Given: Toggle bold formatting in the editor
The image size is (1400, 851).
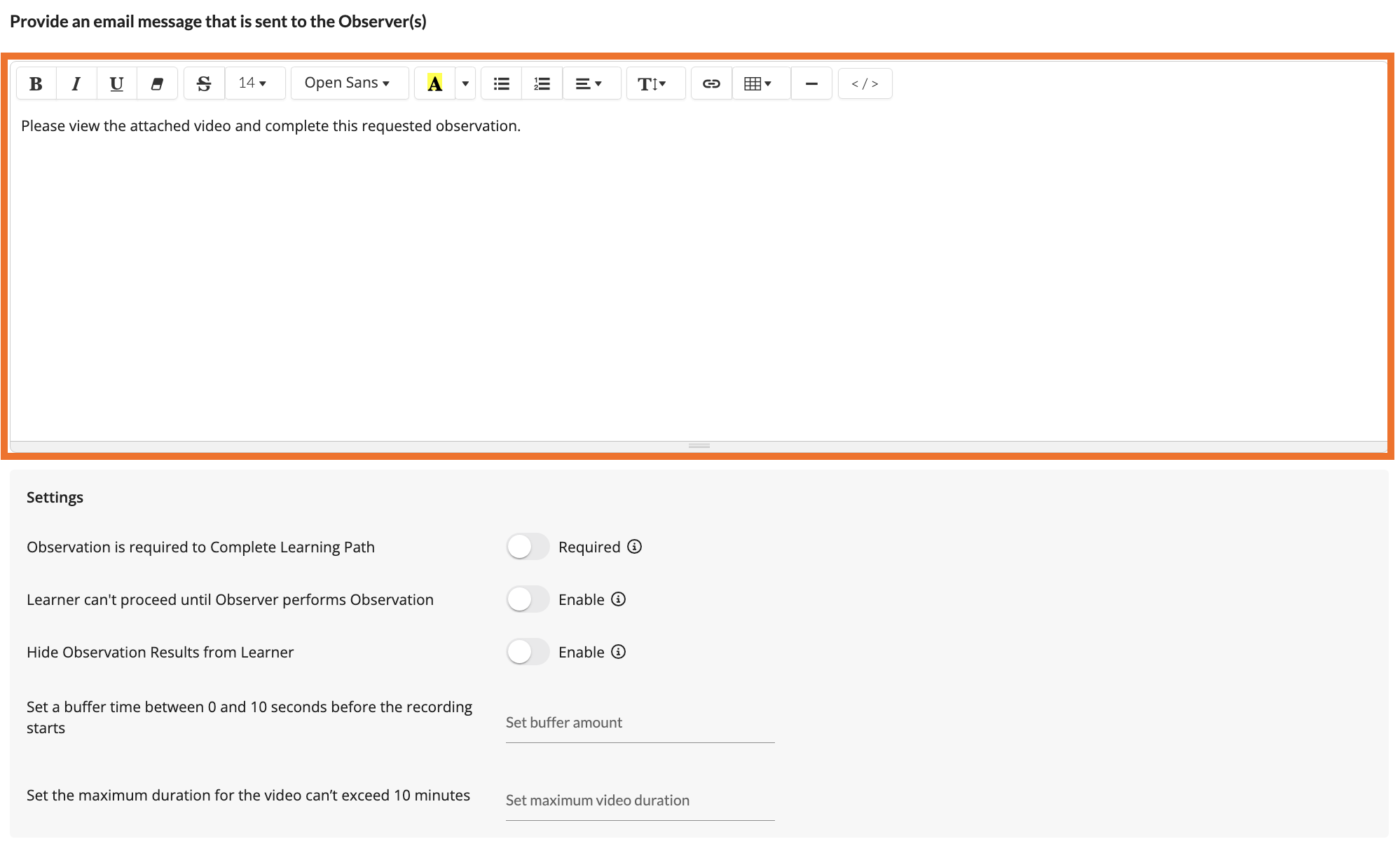Looking at the screenshot, I should tap(36, 83).
